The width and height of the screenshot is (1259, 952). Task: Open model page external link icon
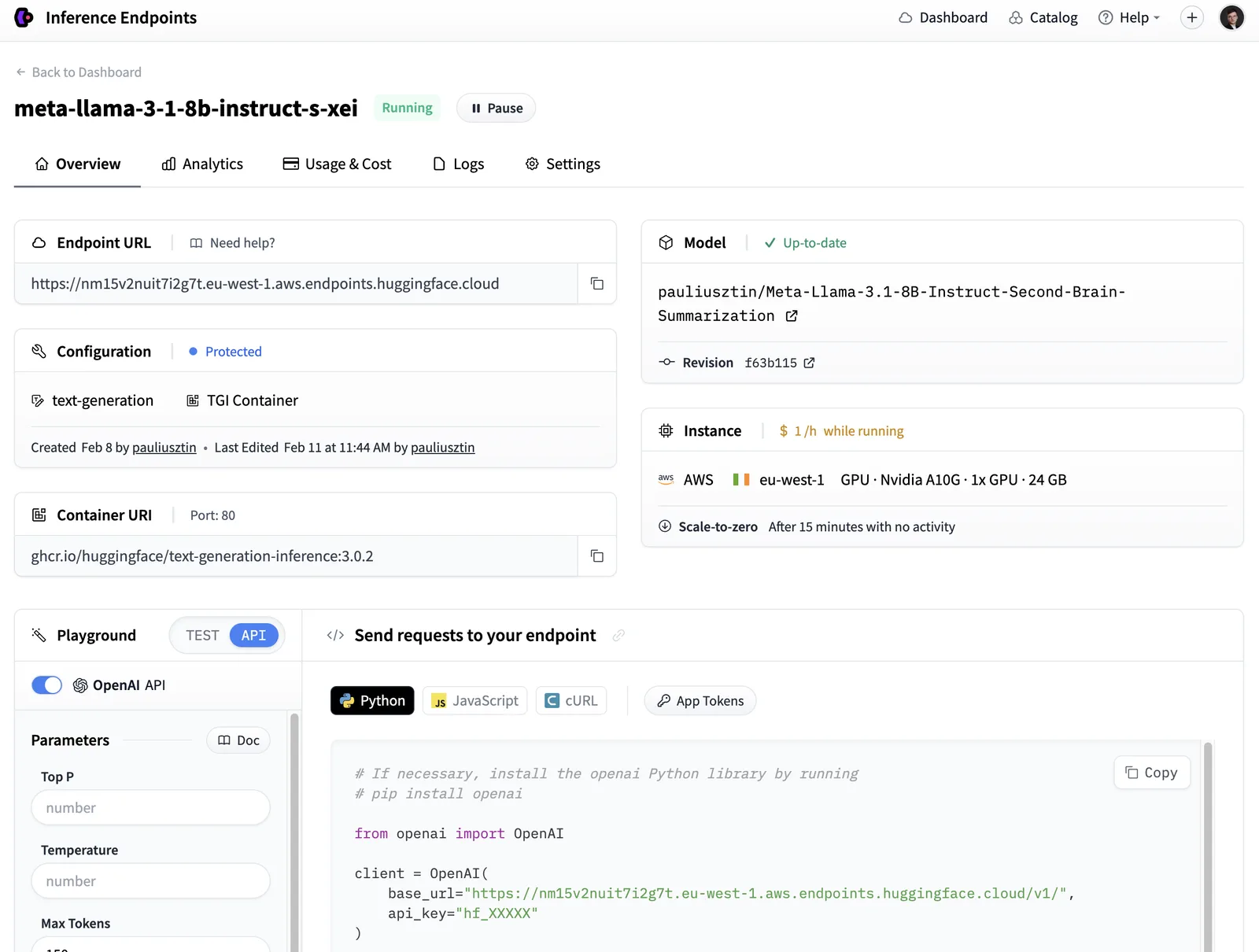point(792,315)
